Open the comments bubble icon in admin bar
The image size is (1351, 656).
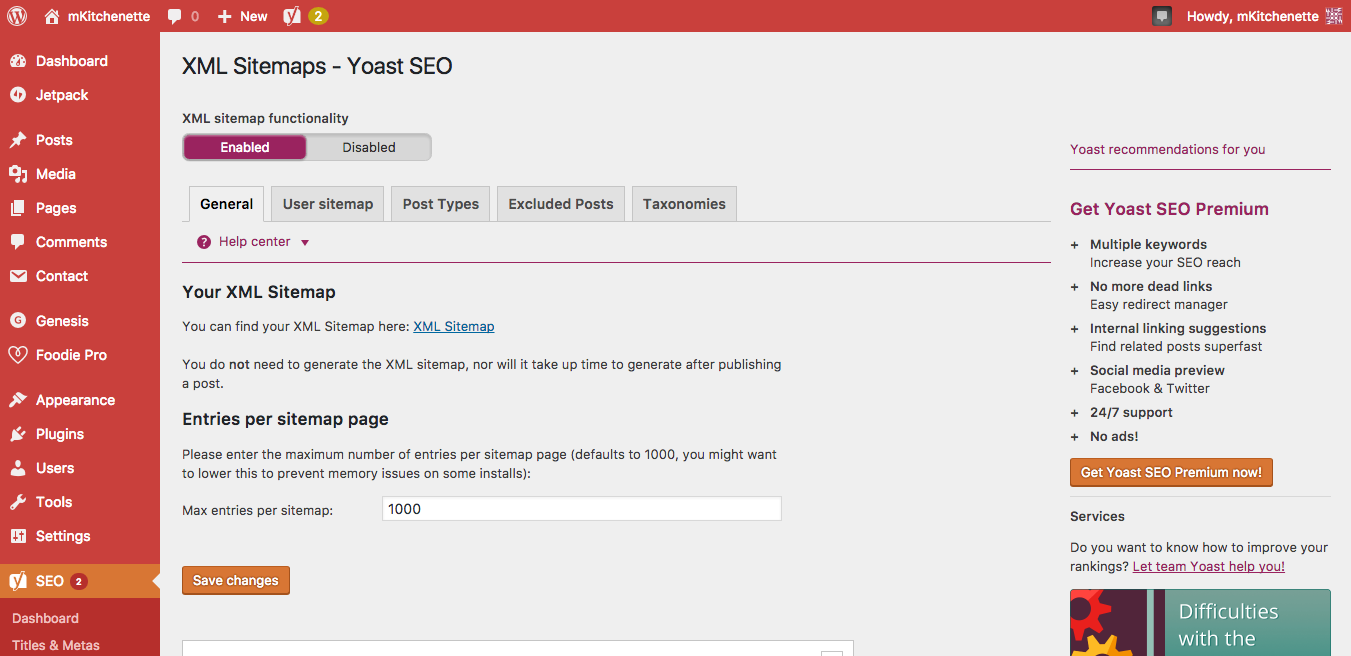[x=175, y=16]
